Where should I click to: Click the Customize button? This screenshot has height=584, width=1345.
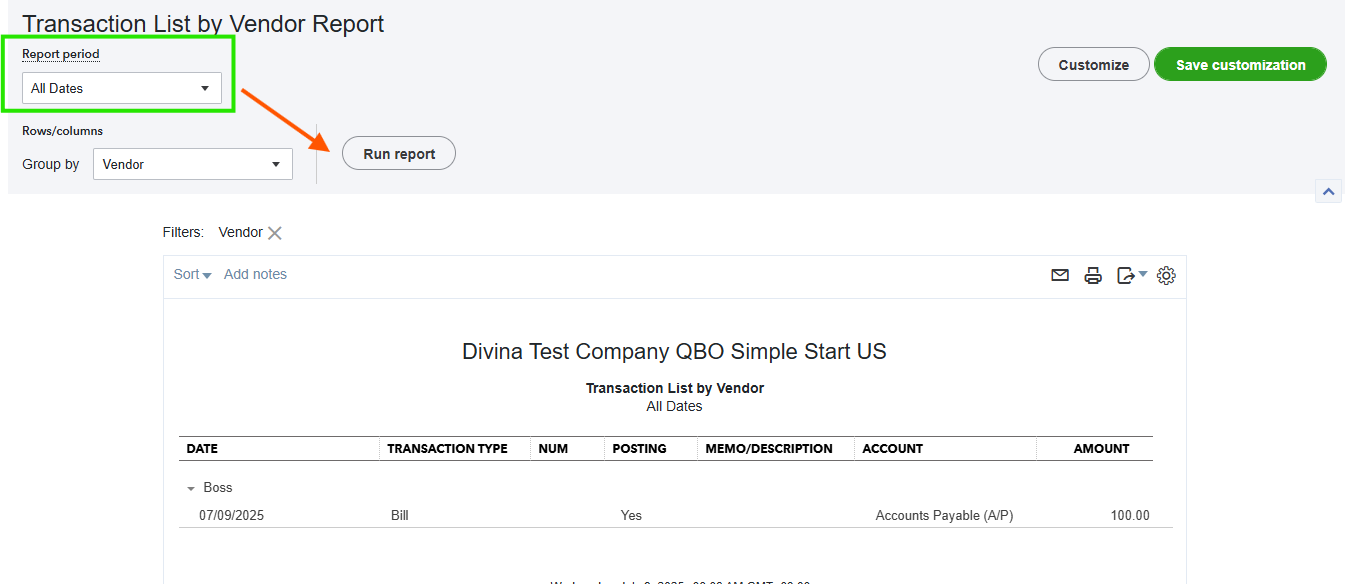click(1093, 65)
